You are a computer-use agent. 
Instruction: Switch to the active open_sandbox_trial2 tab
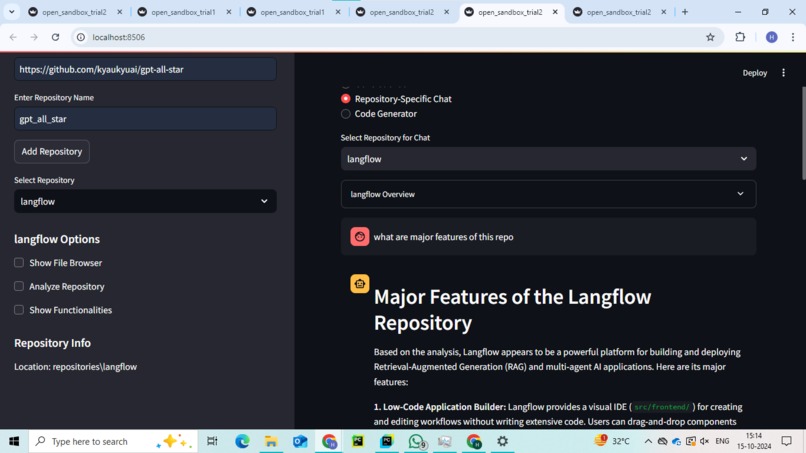[510, 12]
